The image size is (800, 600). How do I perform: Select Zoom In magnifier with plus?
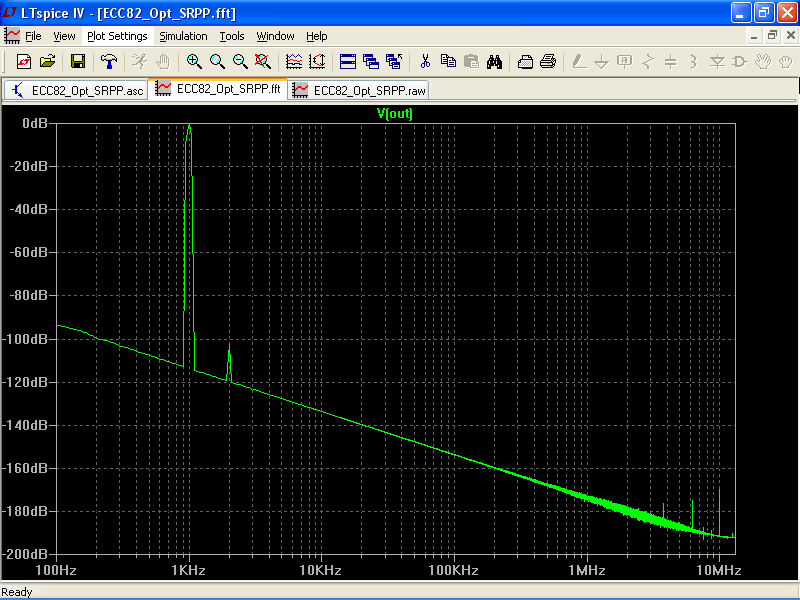coord(194,62)
